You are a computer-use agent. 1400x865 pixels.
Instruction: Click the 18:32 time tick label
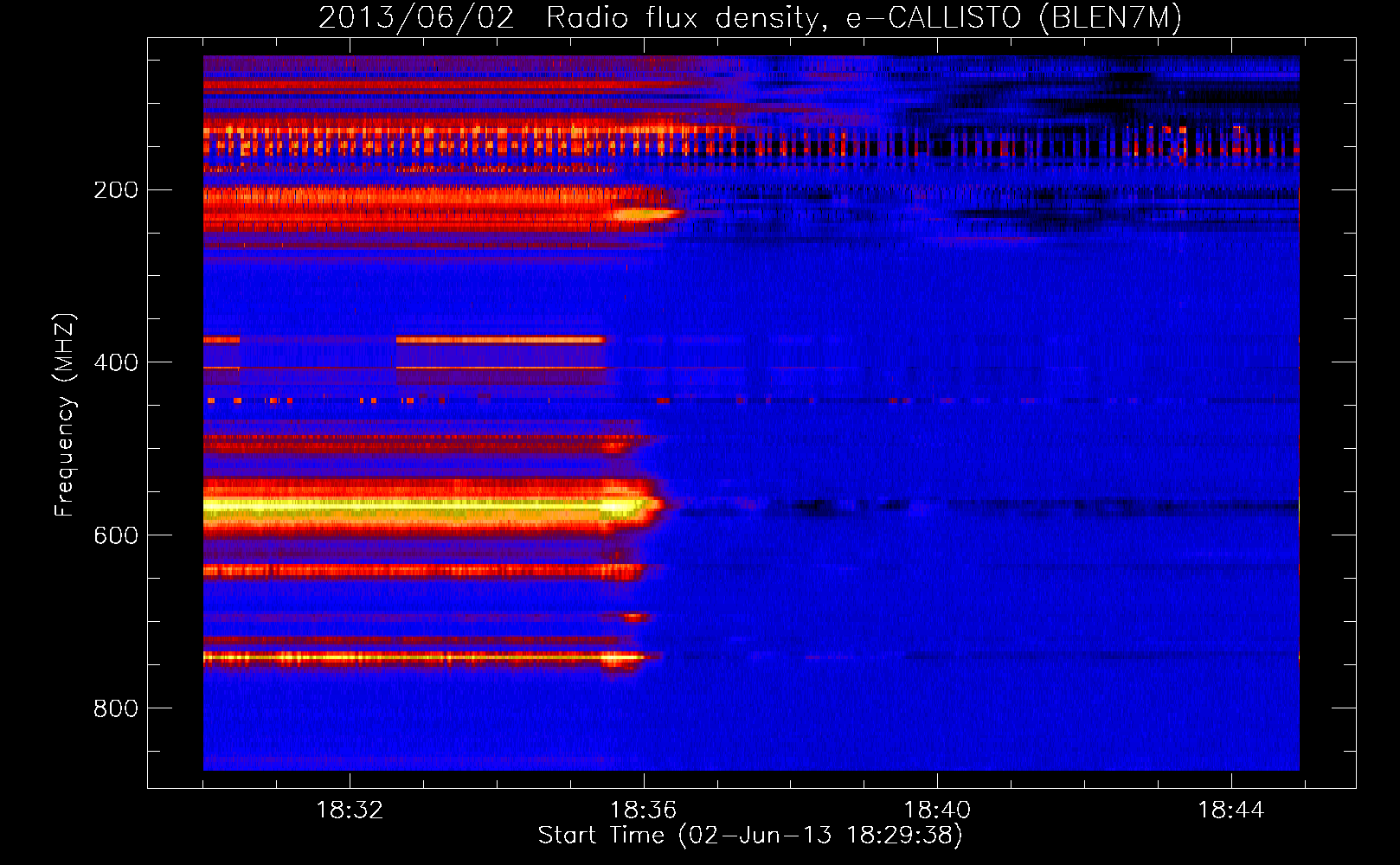[350, 811]
